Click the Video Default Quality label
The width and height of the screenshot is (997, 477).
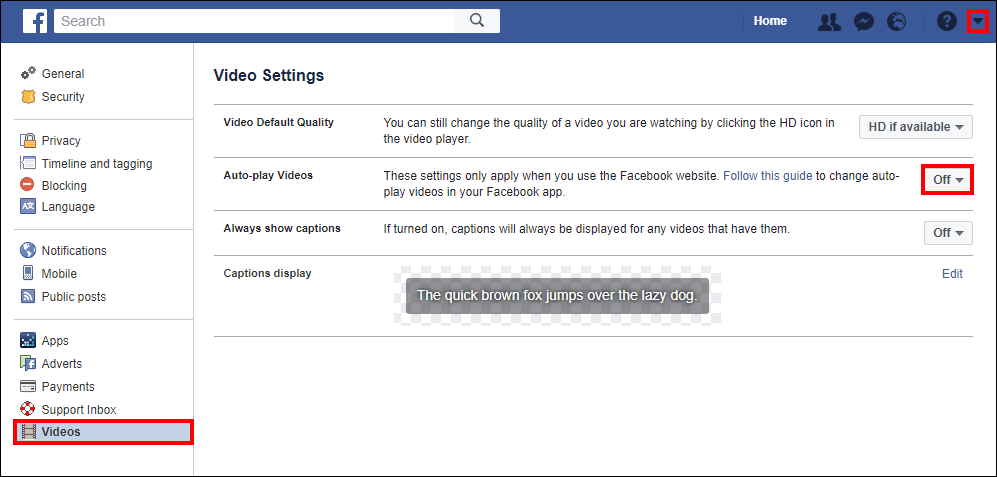278,122
